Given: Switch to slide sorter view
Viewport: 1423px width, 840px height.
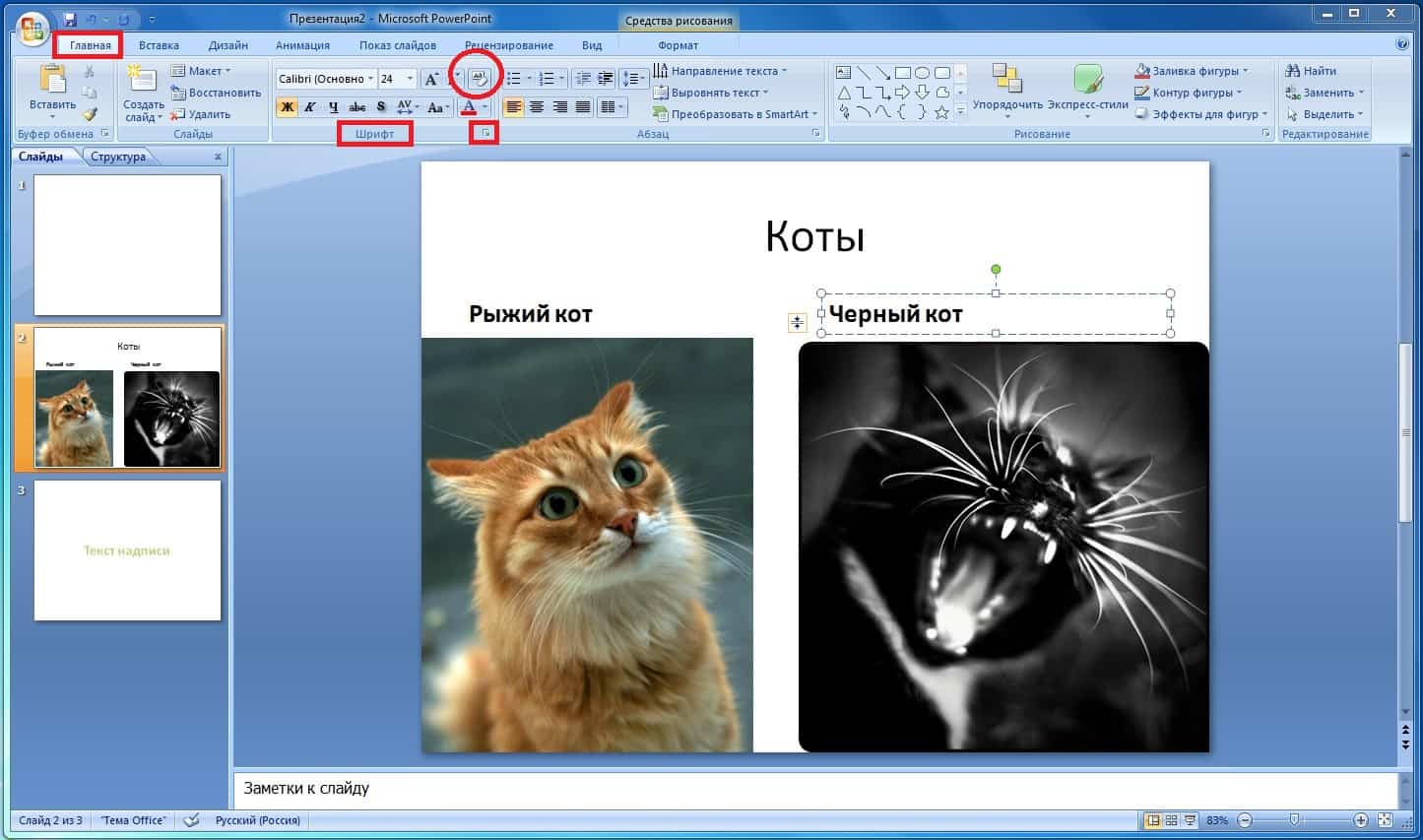Looking at the screenshot, I should coord(1172,820).
